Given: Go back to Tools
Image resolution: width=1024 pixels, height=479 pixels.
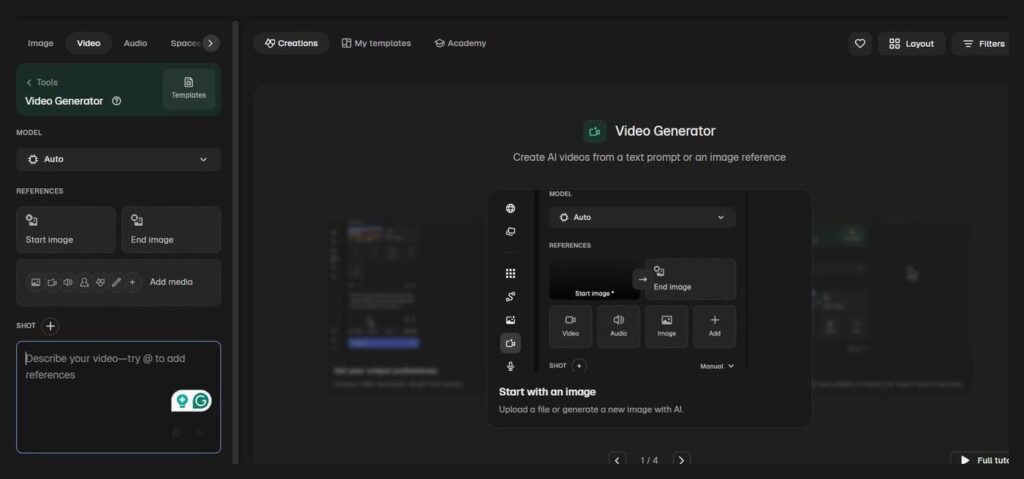Looking at the screenshot, I should click(x=42, y=82).
